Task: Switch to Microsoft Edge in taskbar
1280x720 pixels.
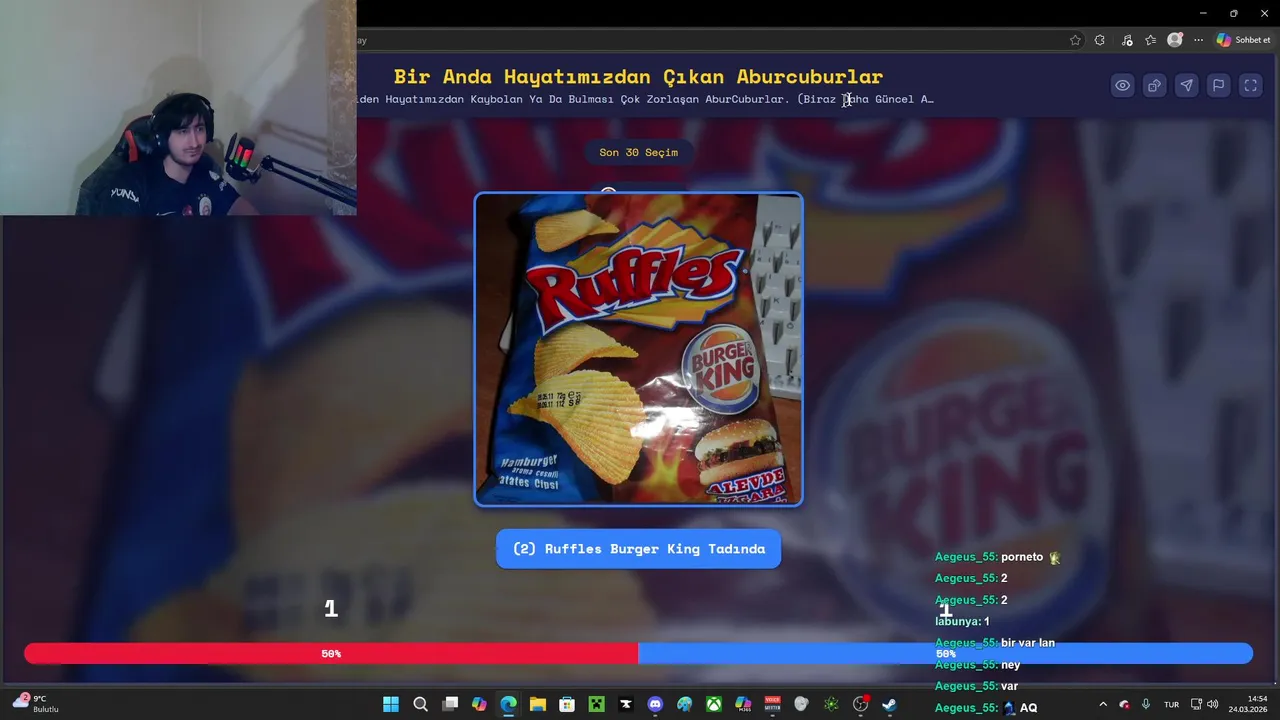Action: point(508,704)
